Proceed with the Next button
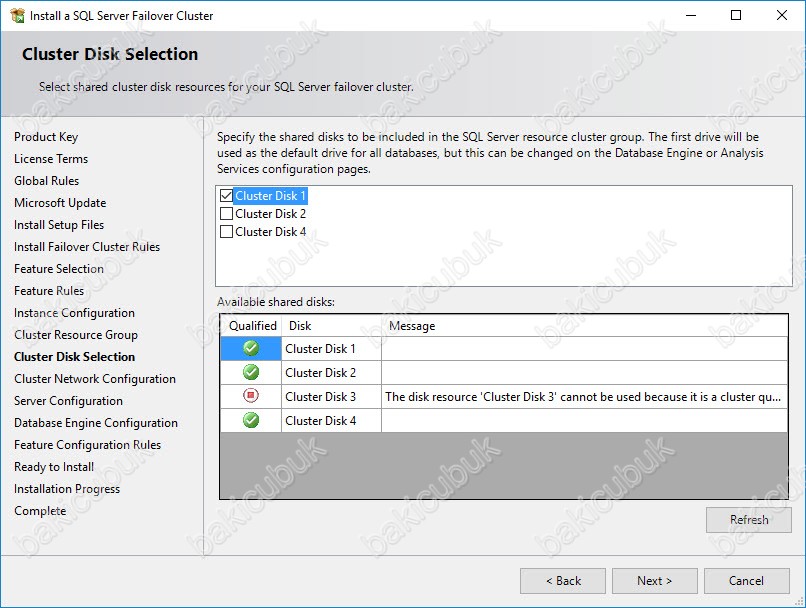The width and height of the screenshot is (806, 608). (654, 581)
